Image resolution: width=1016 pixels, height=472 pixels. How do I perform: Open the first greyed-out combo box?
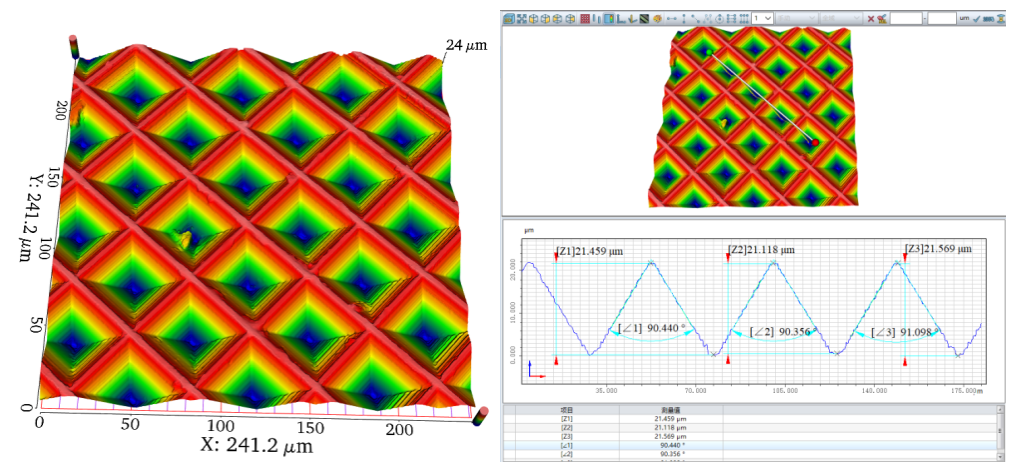click(x=797, y=18)
